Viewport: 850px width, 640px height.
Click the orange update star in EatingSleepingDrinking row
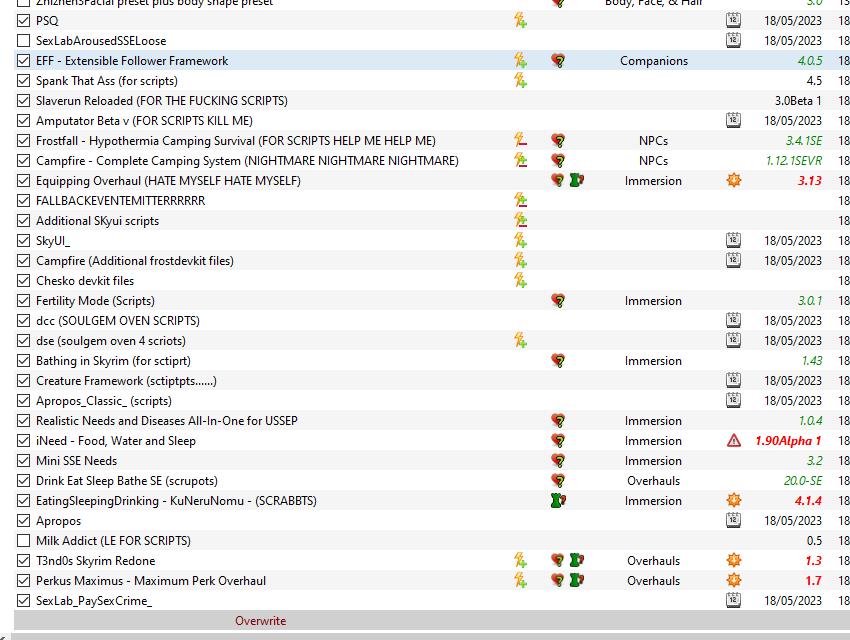[733, 501]
